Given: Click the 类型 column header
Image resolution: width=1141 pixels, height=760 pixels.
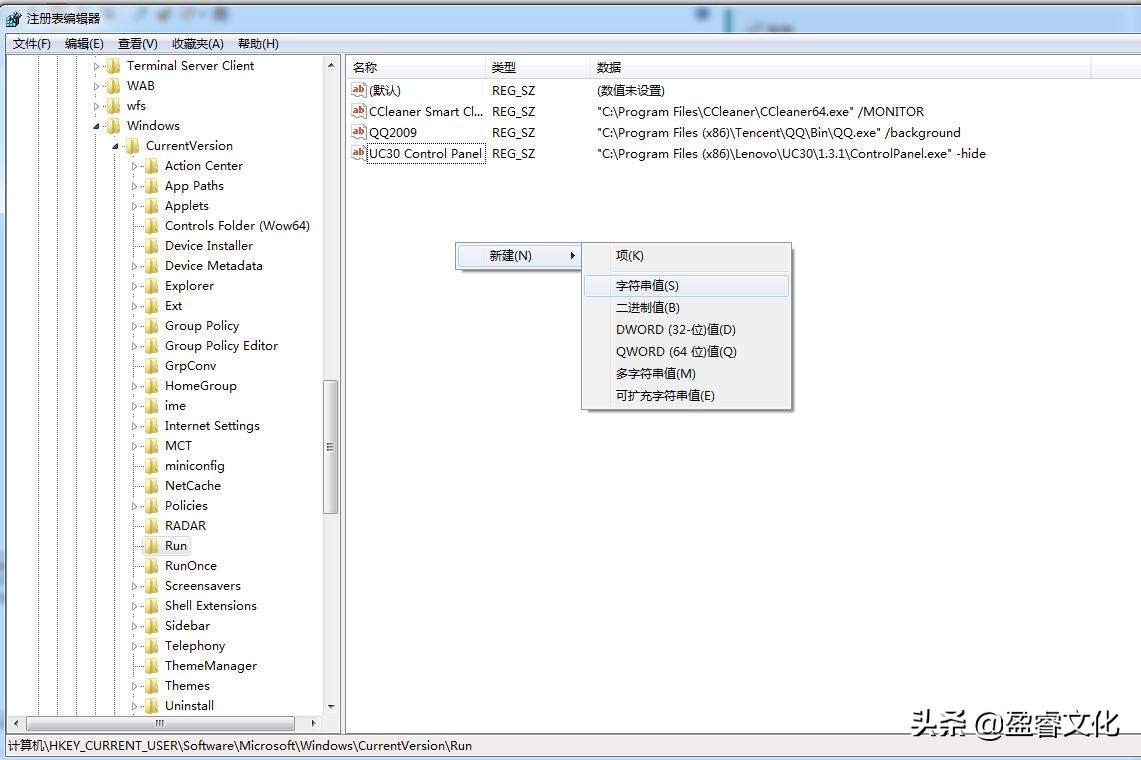Looking at the screenshot, I should point(535,66).
